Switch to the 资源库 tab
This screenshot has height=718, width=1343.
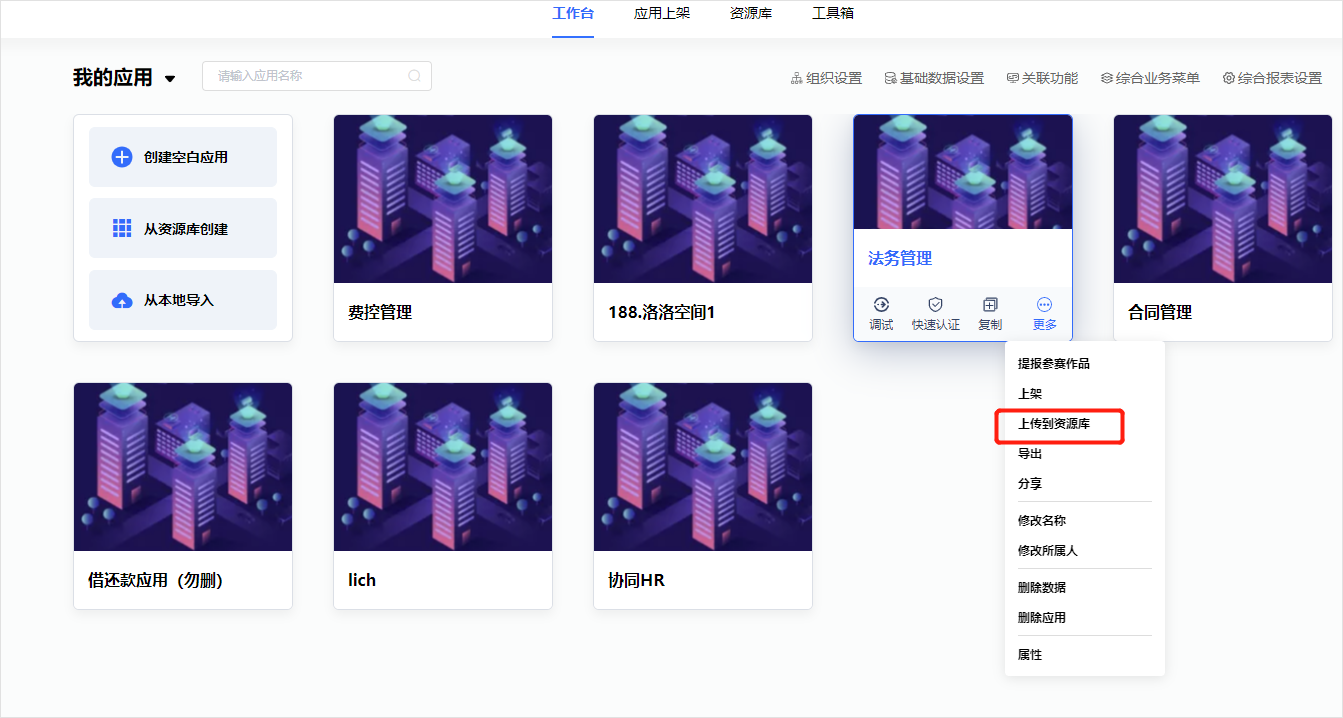[751, 14]
